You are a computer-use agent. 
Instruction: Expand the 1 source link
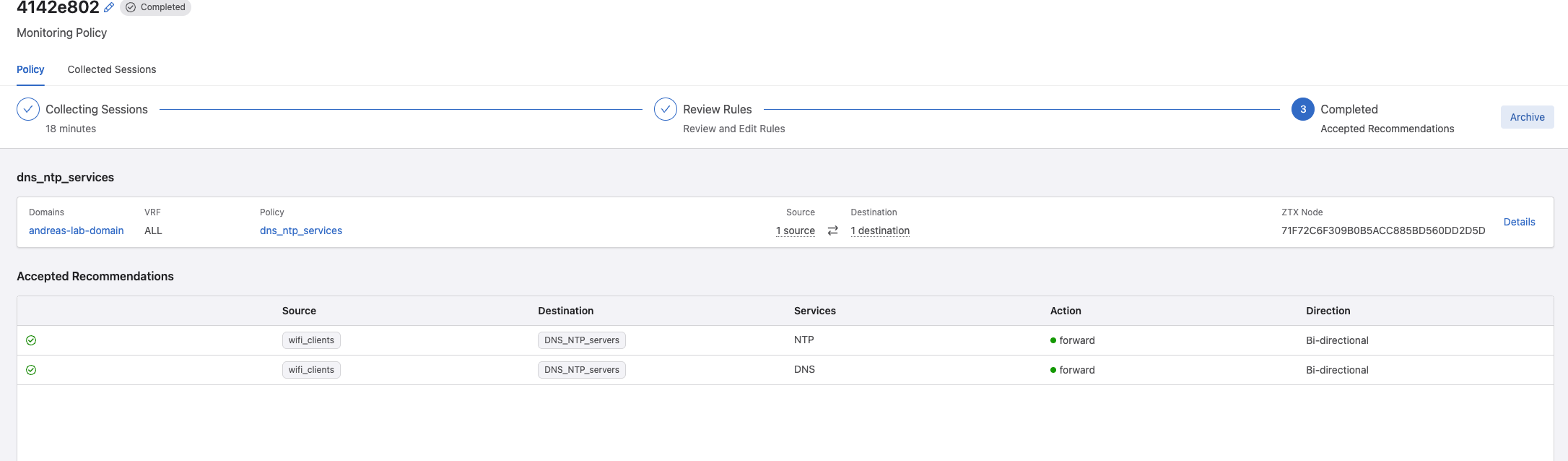point(795,231)
